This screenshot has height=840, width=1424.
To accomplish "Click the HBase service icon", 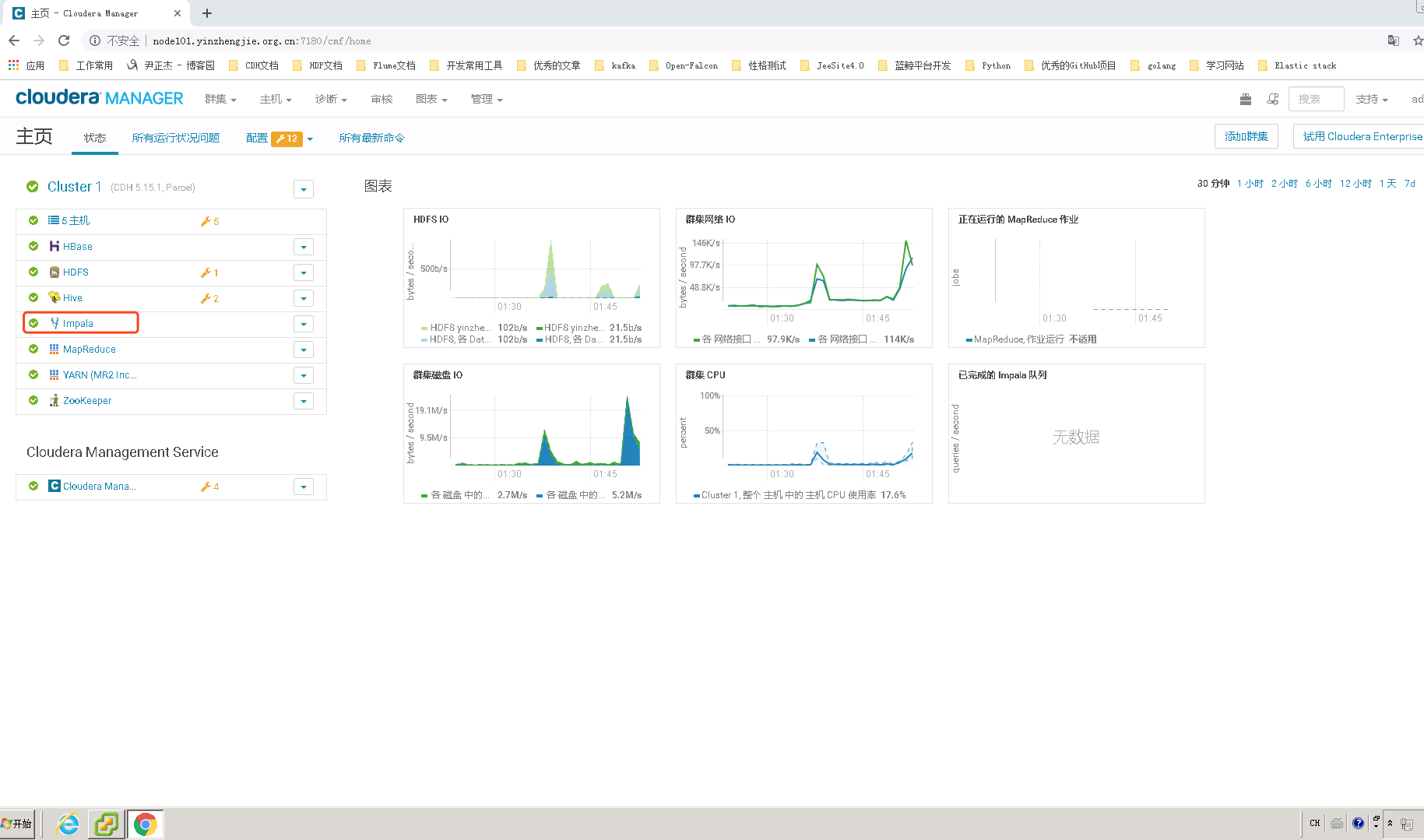I will 54,246.
